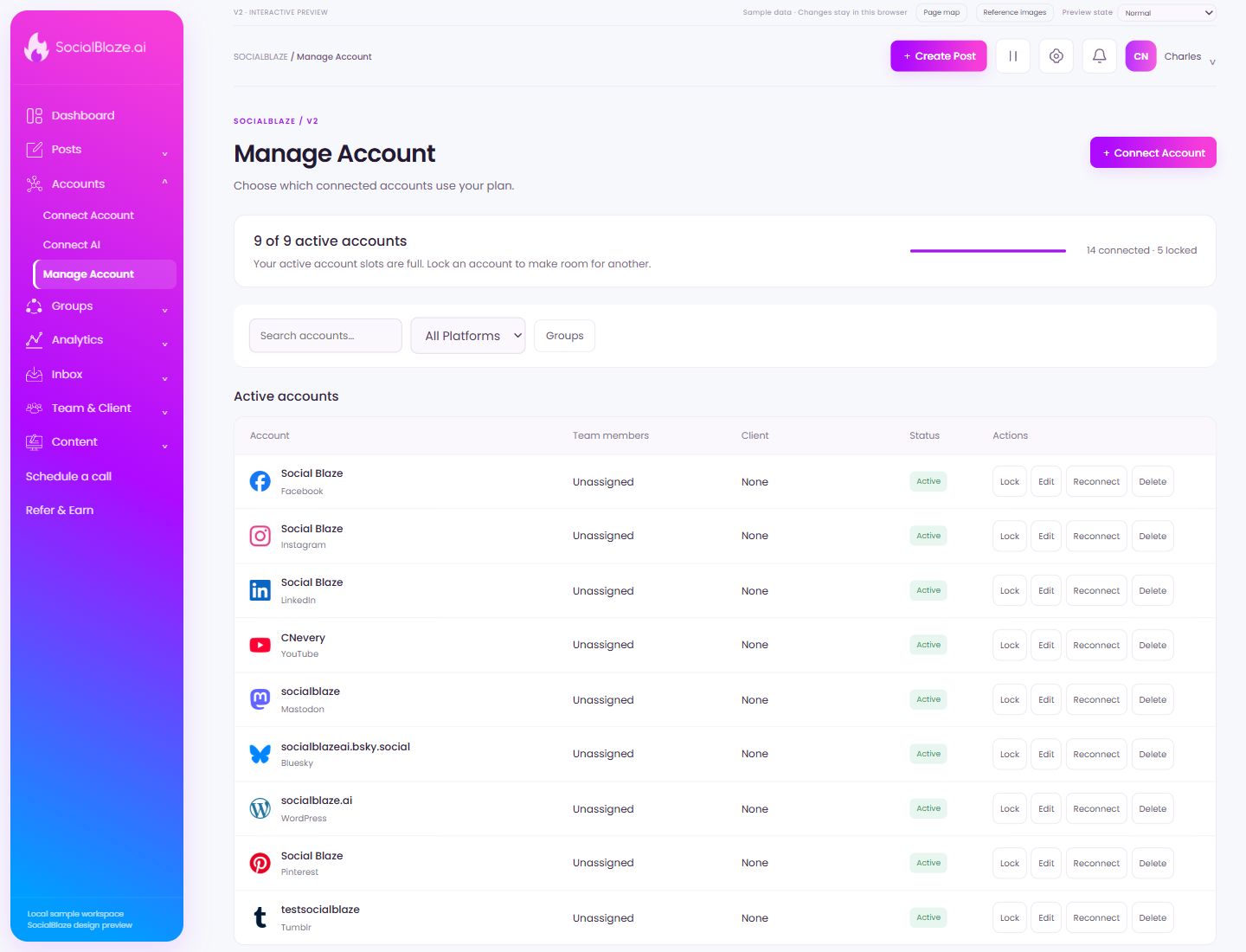Open the Preview state dropdown

click(x=1167, y=12)
